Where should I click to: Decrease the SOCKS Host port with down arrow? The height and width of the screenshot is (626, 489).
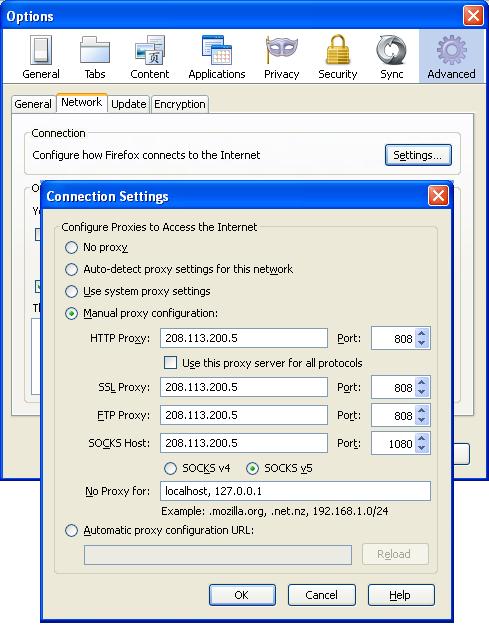coord(422,448)
